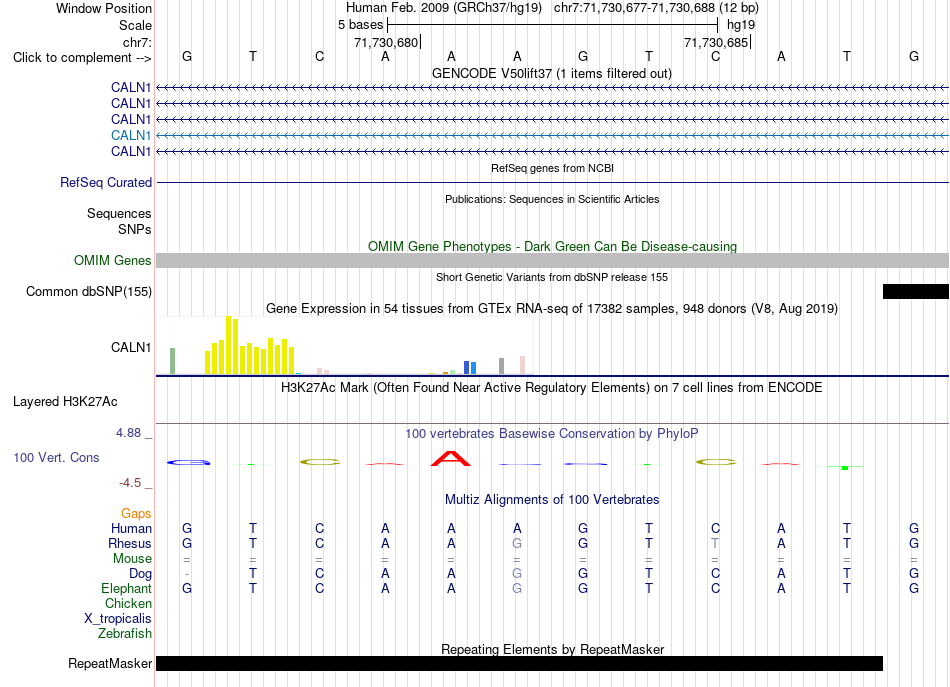This screenshot has width=950, height=687.
Task: Open the Common dbSNP(155) track label
Action: (88, 291)
